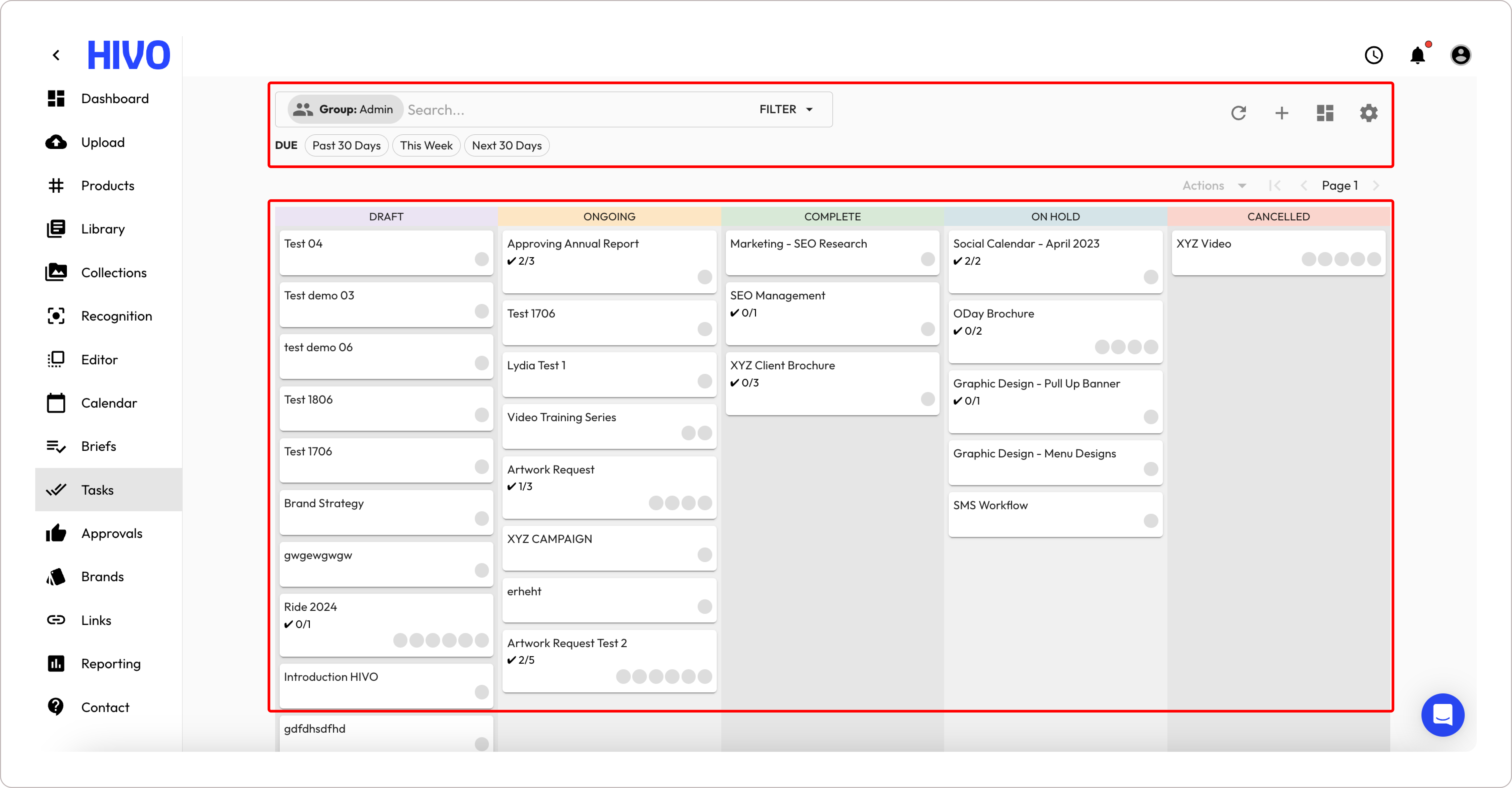Viewport: 1512px width, 788px height.
Task: Open Approvals in the sidebar
Action: (x=111, y=533)
